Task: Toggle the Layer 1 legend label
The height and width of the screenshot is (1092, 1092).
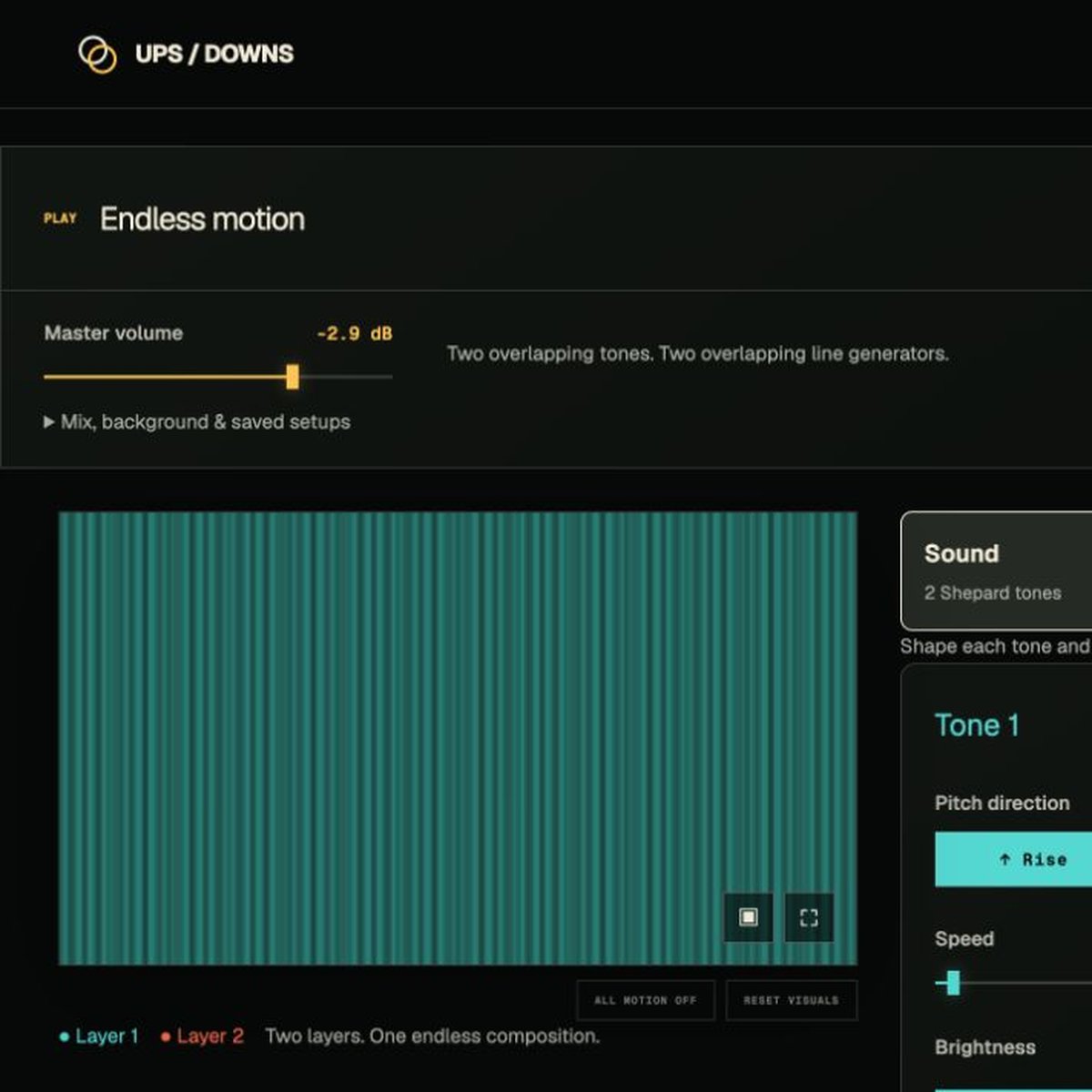Action: tap(98, 1036)
